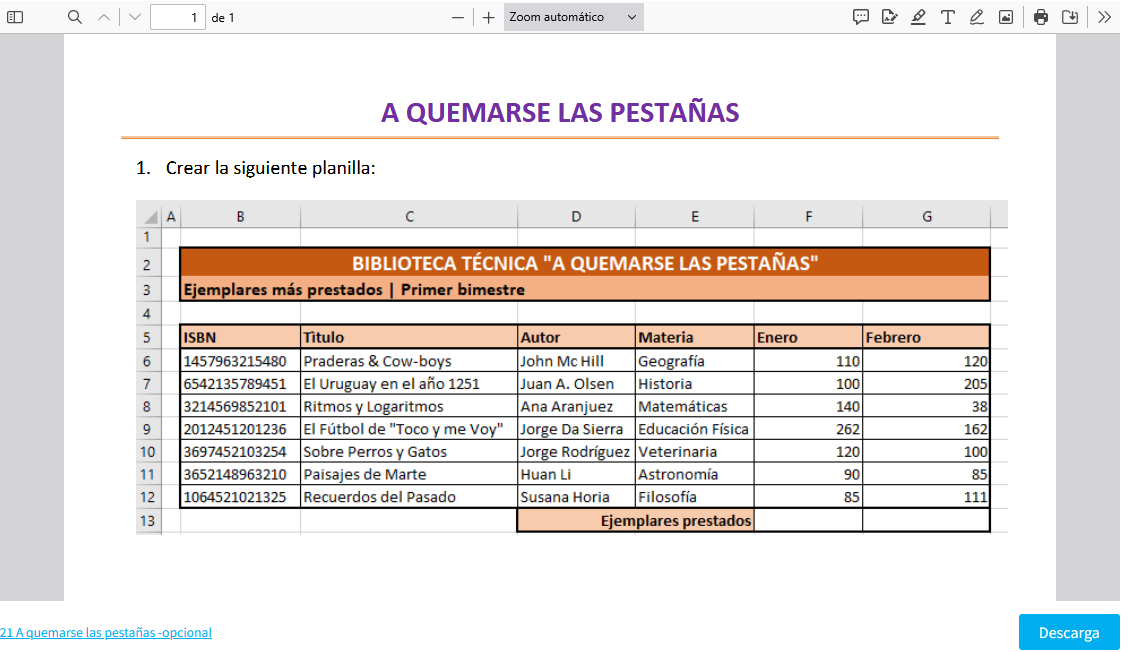Screen dimensions: 1121x652
Task: Select the add image tool
Action: point(1005,17)
